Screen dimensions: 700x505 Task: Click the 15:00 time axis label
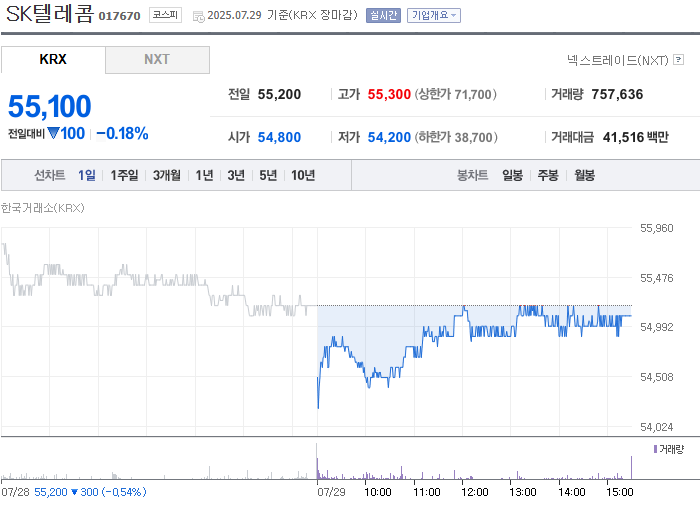click(x=620, y=492)
